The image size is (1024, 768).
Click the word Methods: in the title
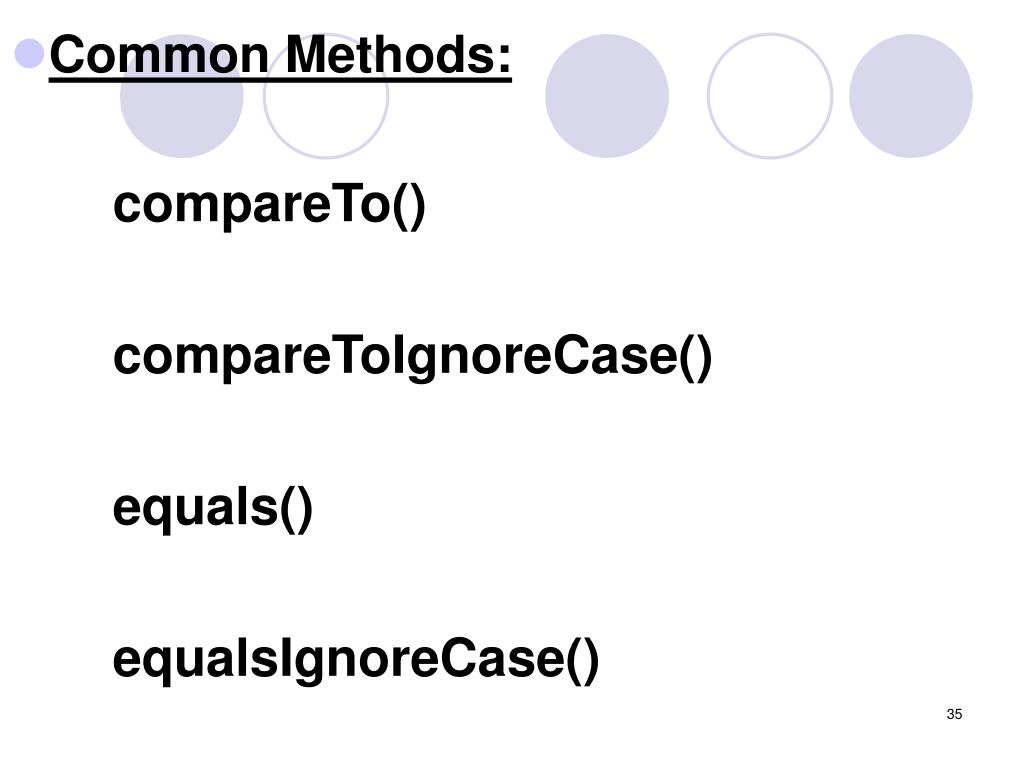[398, 55]
